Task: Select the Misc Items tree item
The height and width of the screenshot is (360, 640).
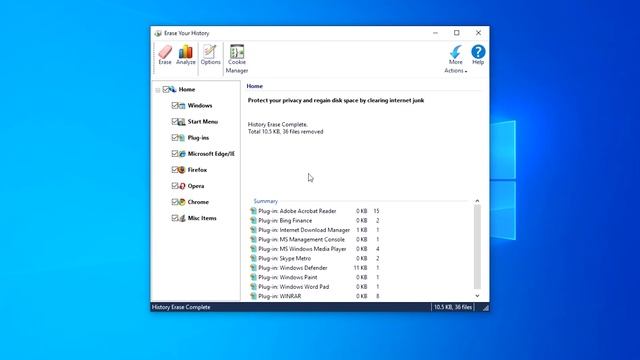Action: tap(202, 218)
